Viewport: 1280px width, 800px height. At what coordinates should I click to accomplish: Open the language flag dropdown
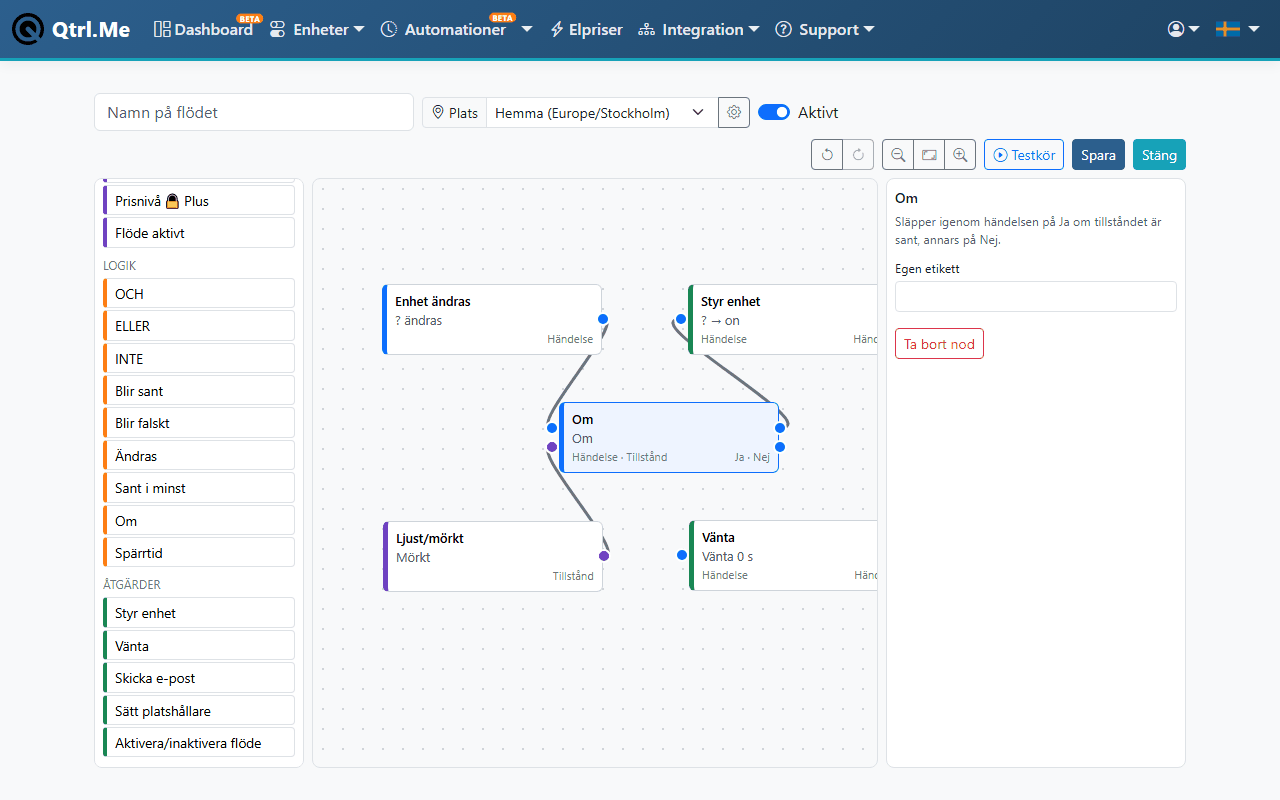[1237, 29]
